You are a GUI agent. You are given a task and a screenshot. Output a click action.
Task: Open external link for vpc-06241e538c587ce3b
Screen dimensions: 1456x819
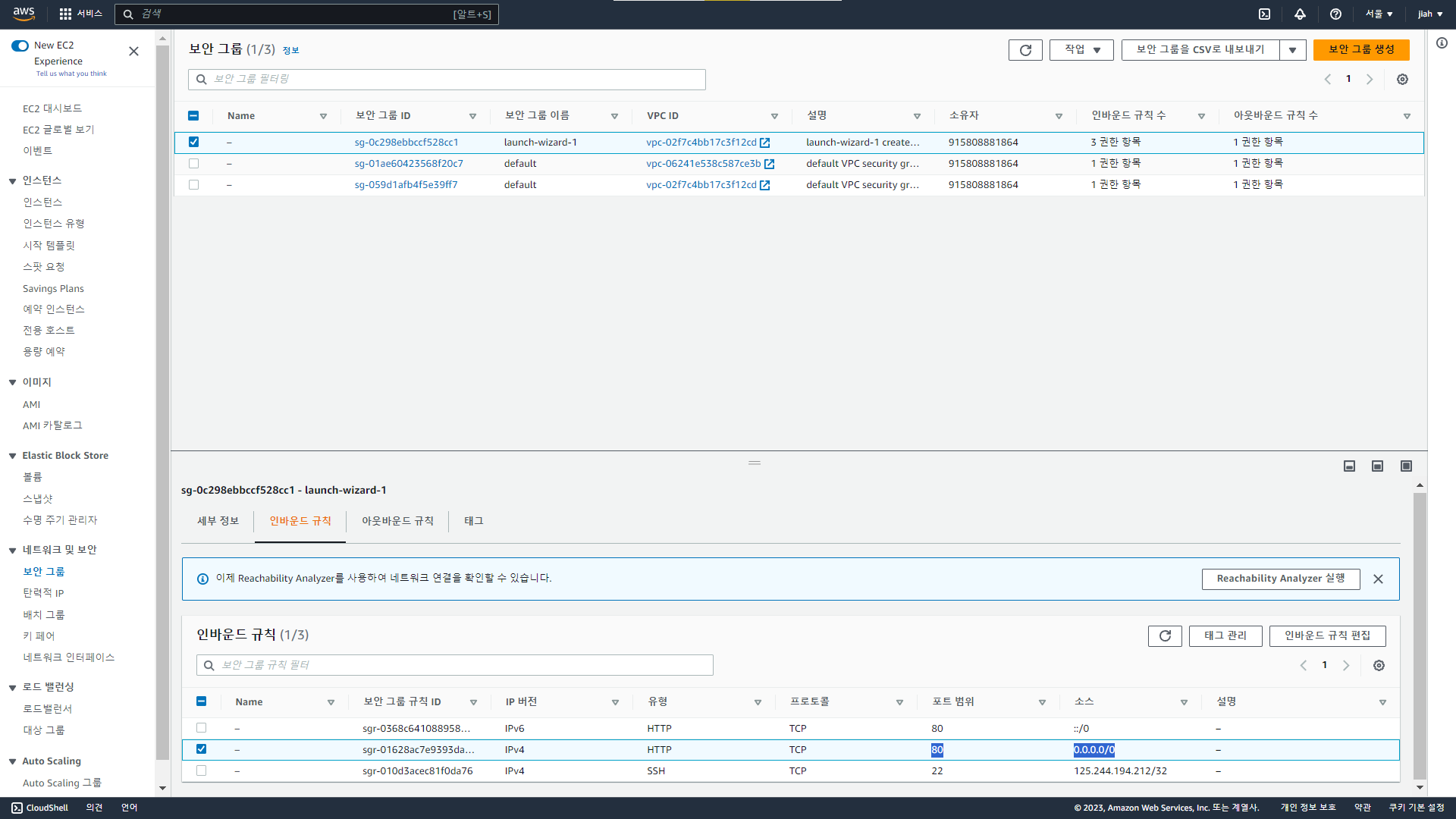click(770, 164)
